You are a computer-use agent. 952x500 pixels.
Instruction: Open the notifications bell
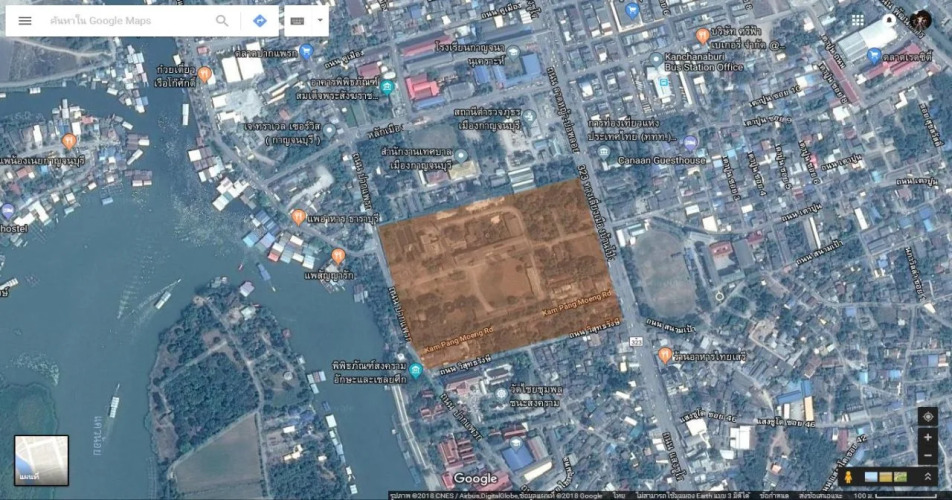click(x=889, y=20)
